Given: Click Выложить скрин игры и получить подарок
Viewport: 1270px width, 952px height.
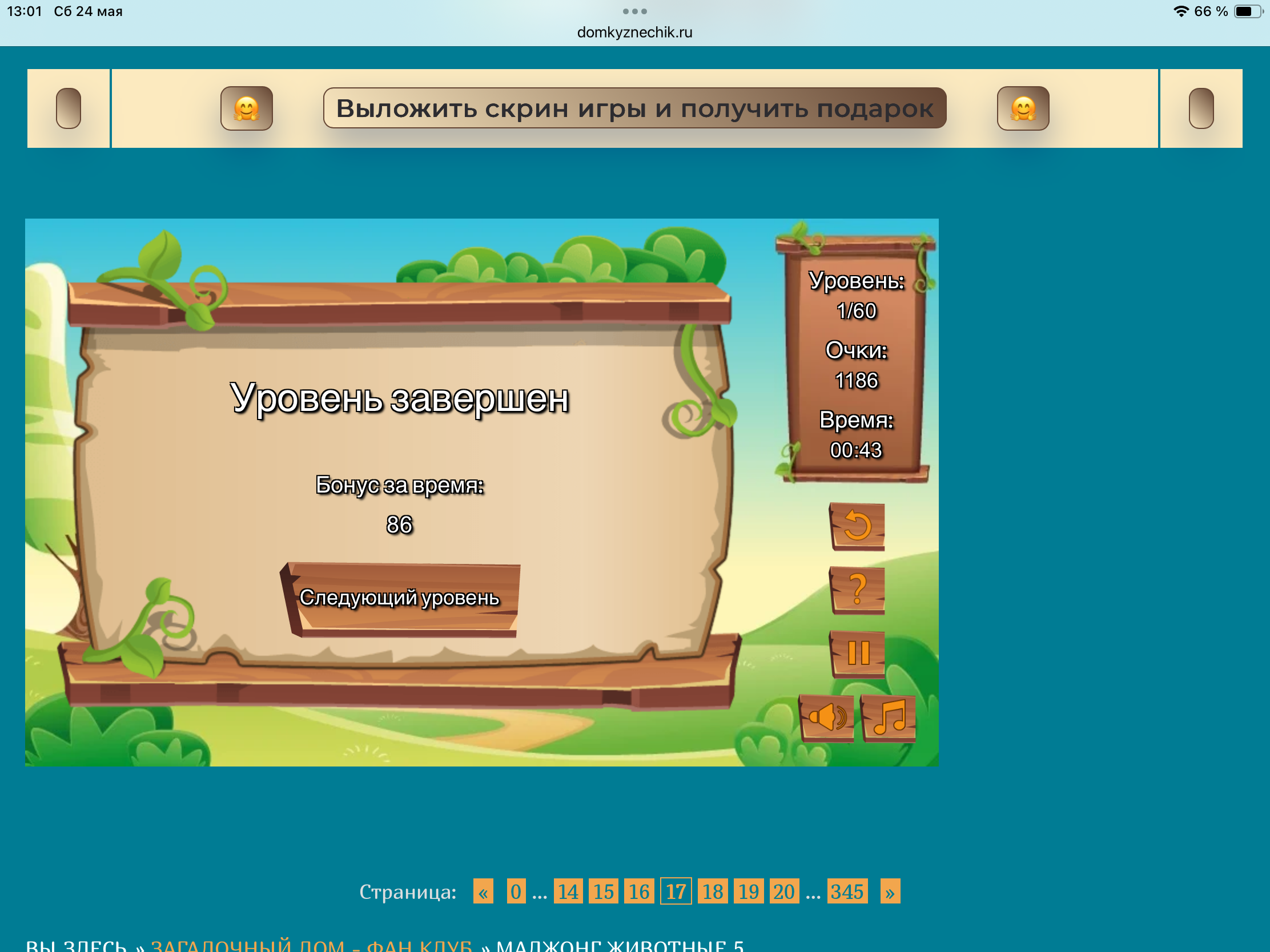Looking at the screenshot, I should 634,108.
